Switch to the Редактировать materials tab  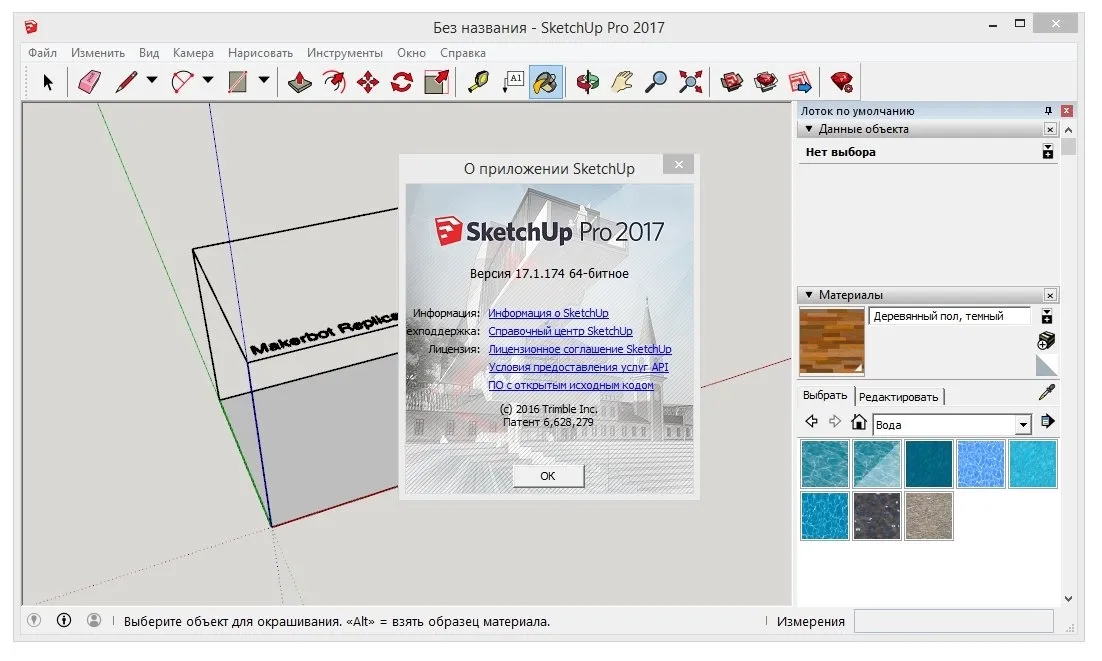click(x=898, y=397)
